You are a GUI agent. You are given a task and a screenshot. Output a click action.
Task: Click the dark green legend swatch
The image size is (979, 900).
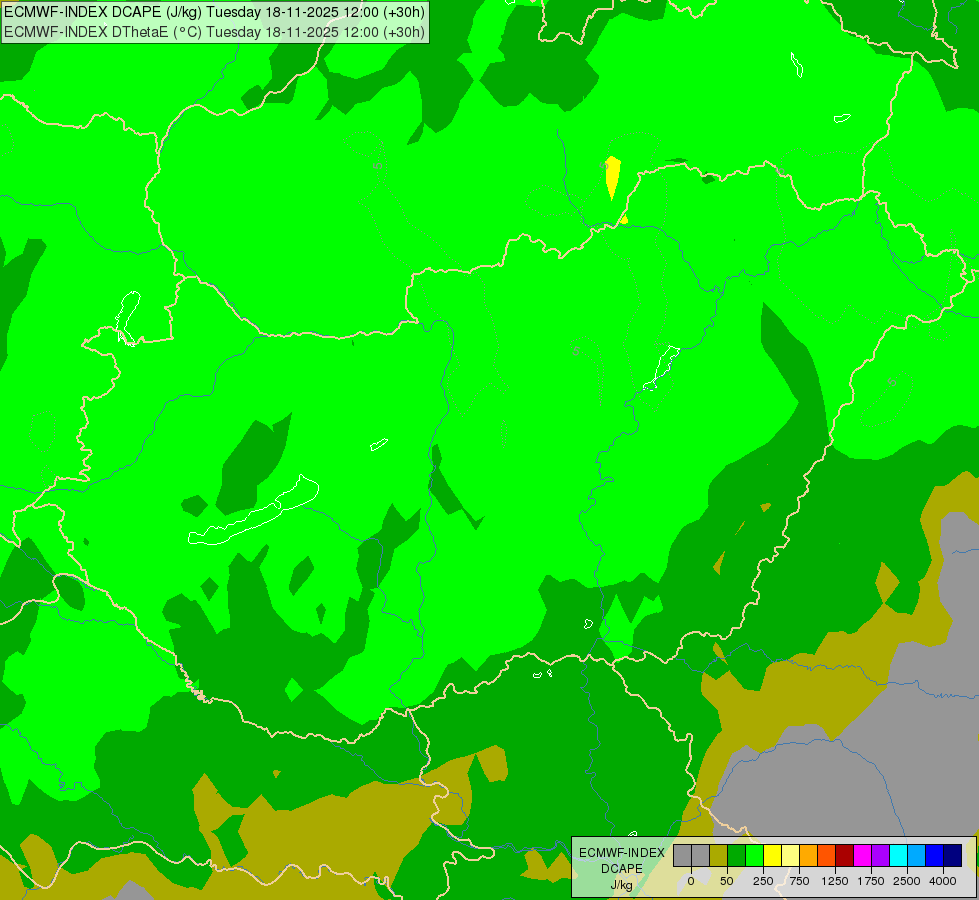tap(737, 855)
